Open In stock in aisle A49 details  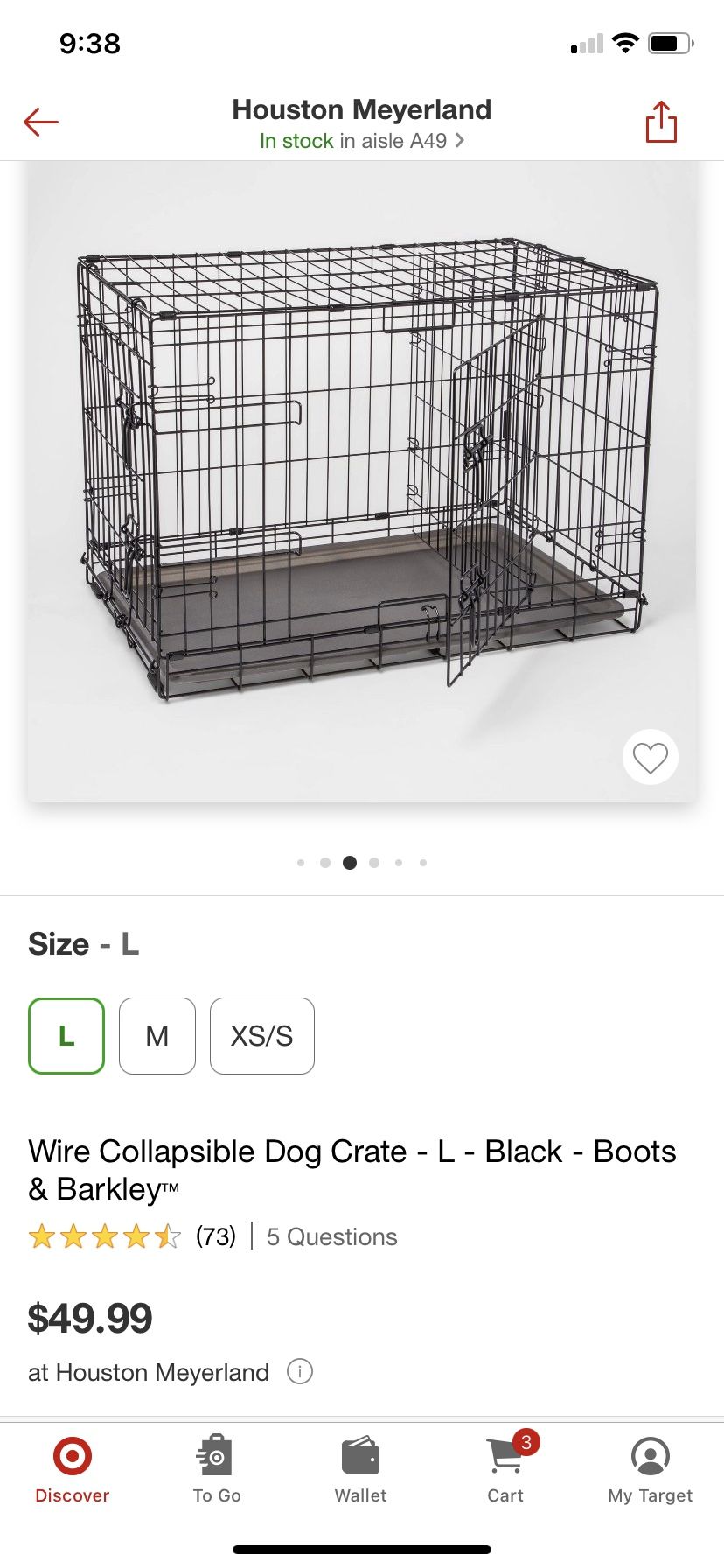coord(362,141)
